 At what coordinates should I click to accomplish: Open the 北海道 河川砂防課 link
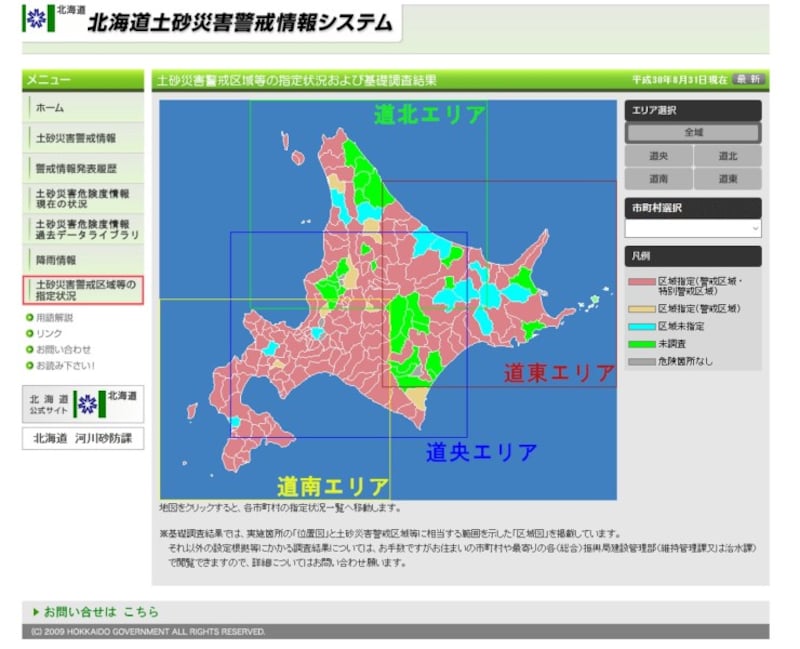point(83,438)
